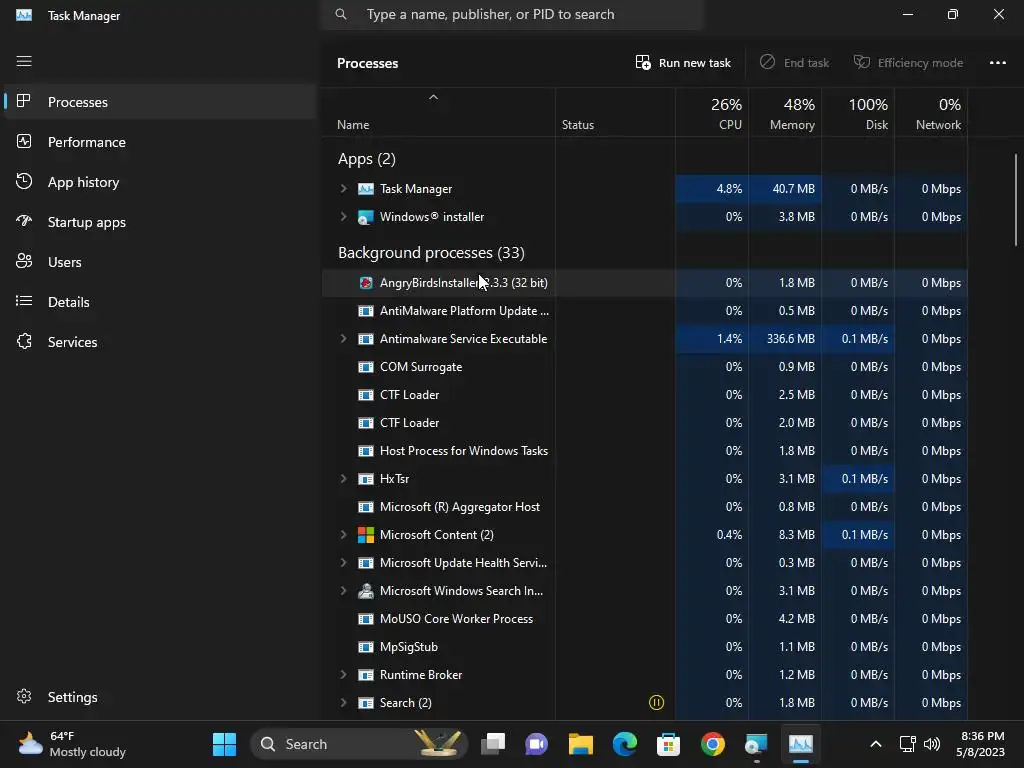Select AntiMalware Platform Update process
Viewport: 1024px width, 768px height.
pos(645,311)
